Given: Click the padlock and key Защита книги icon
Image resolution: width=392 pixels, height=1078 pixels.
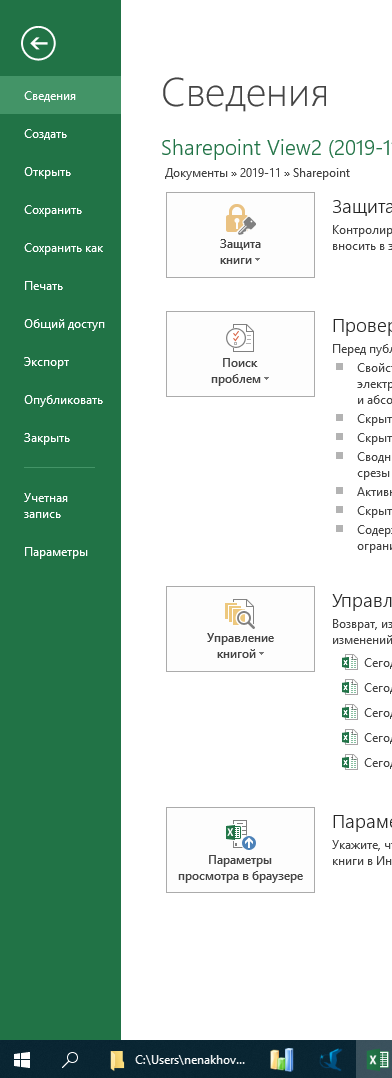Looking at the screenshot, I should pyautogui.click(x=240, y=219).
